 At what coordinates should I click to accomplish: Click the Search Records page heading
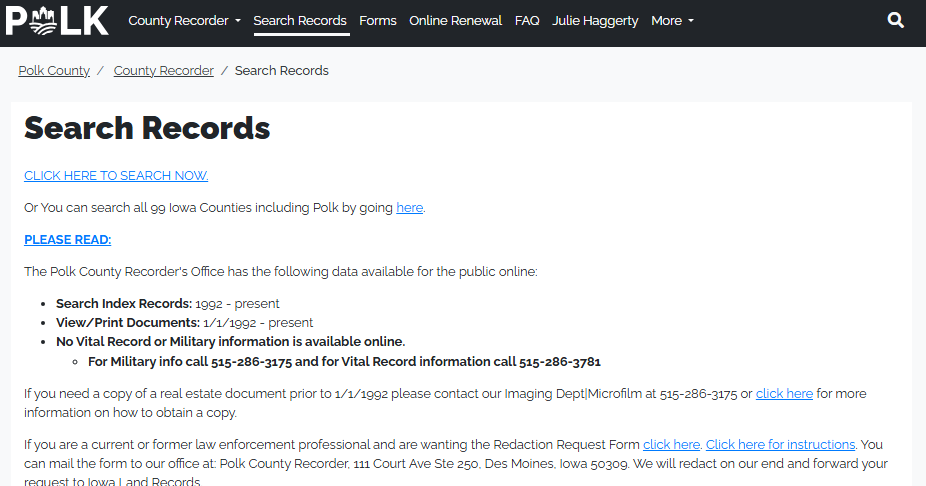(147, 128)
